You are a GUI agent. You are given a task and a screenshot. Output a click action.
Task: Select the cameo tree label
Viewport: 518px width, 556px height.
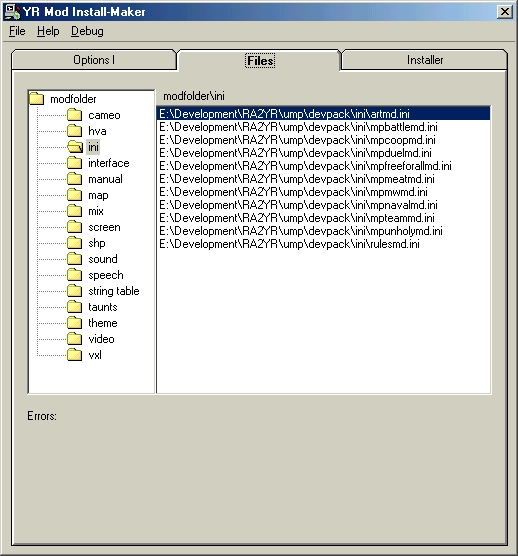pyautogui.click(x=104, y=115)
